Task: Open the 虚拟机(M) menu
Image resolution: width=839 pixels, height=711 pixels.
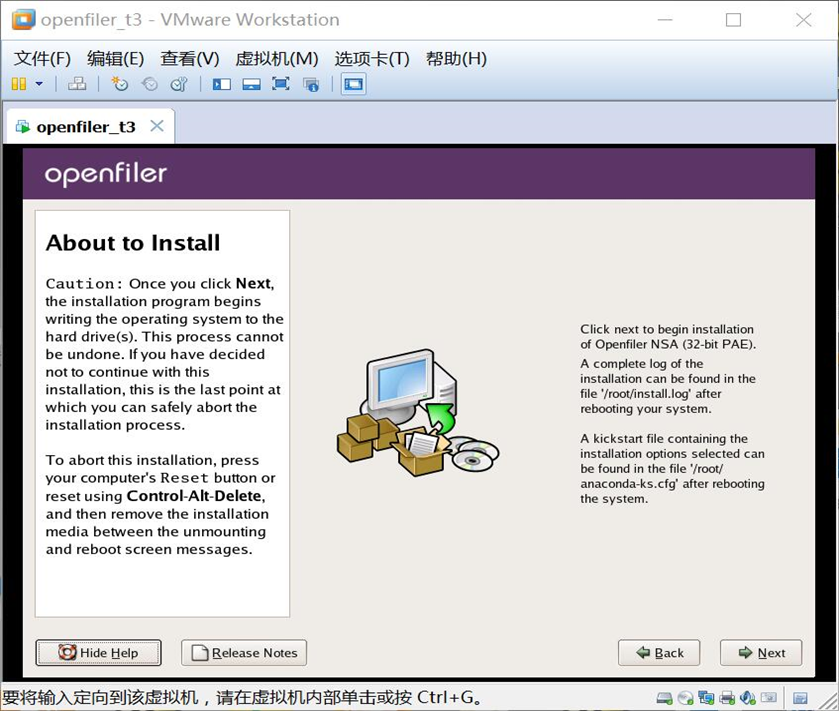Action: pyautogui.click(x=277, y=58)
